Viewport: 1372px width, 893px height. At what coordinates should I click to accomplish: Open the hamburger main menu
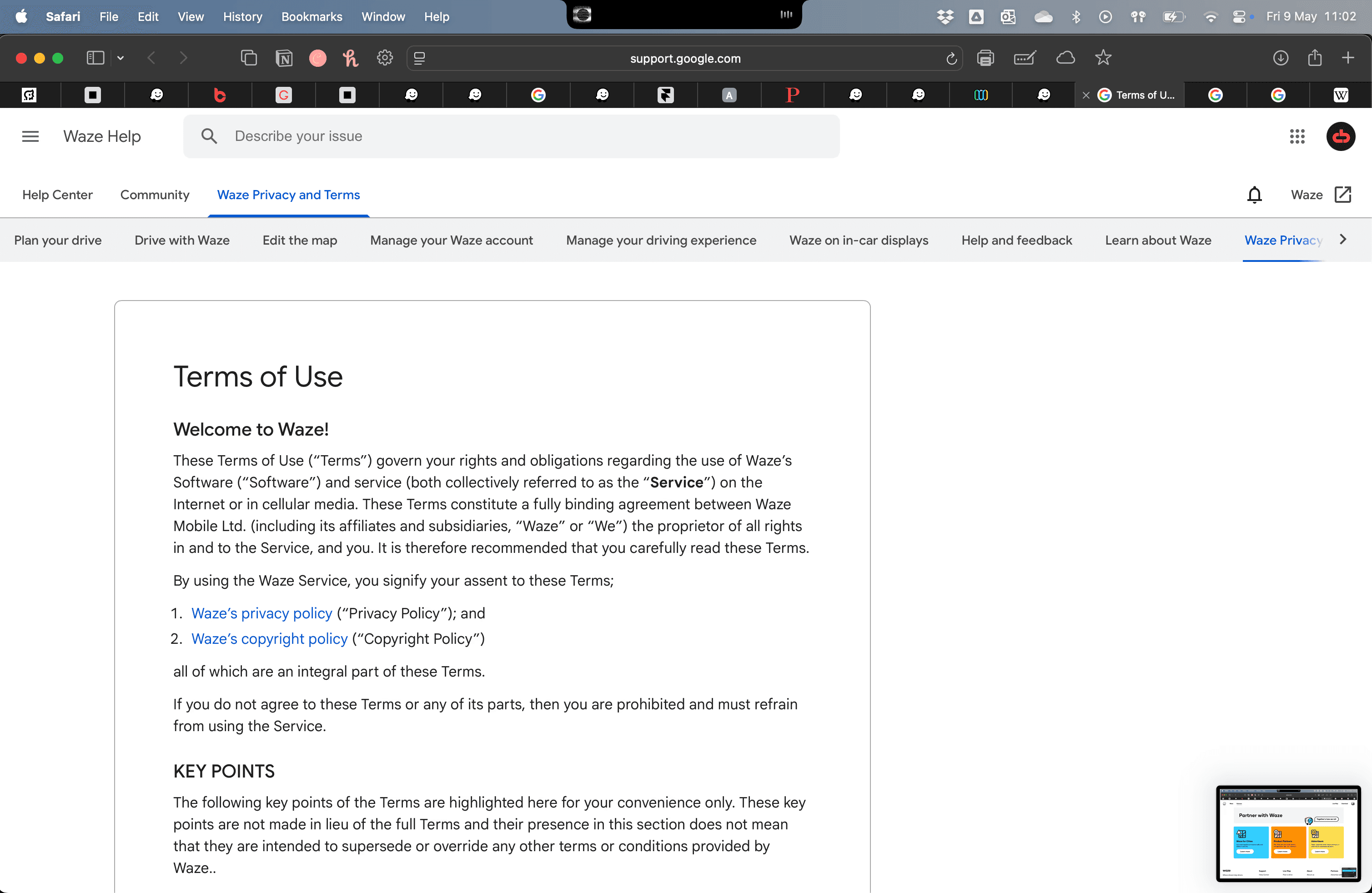30,136
